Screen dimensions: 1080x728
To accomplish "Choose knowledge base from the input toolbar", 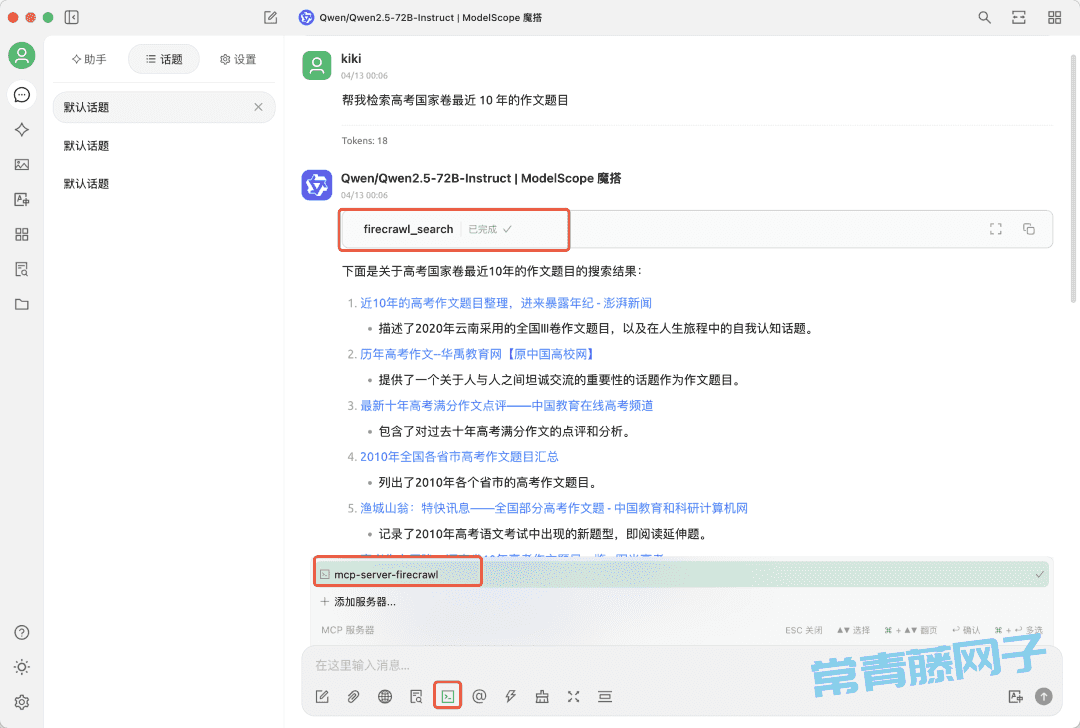I will coord(416,696).
